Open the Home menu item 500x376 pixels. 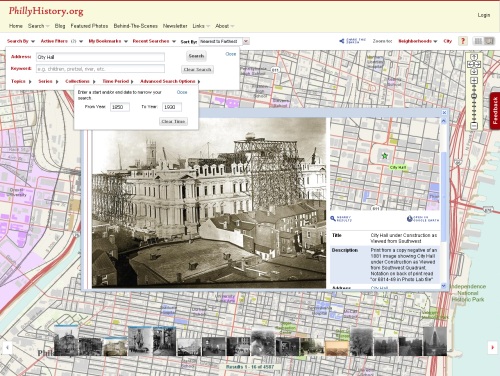coord(16,26)
